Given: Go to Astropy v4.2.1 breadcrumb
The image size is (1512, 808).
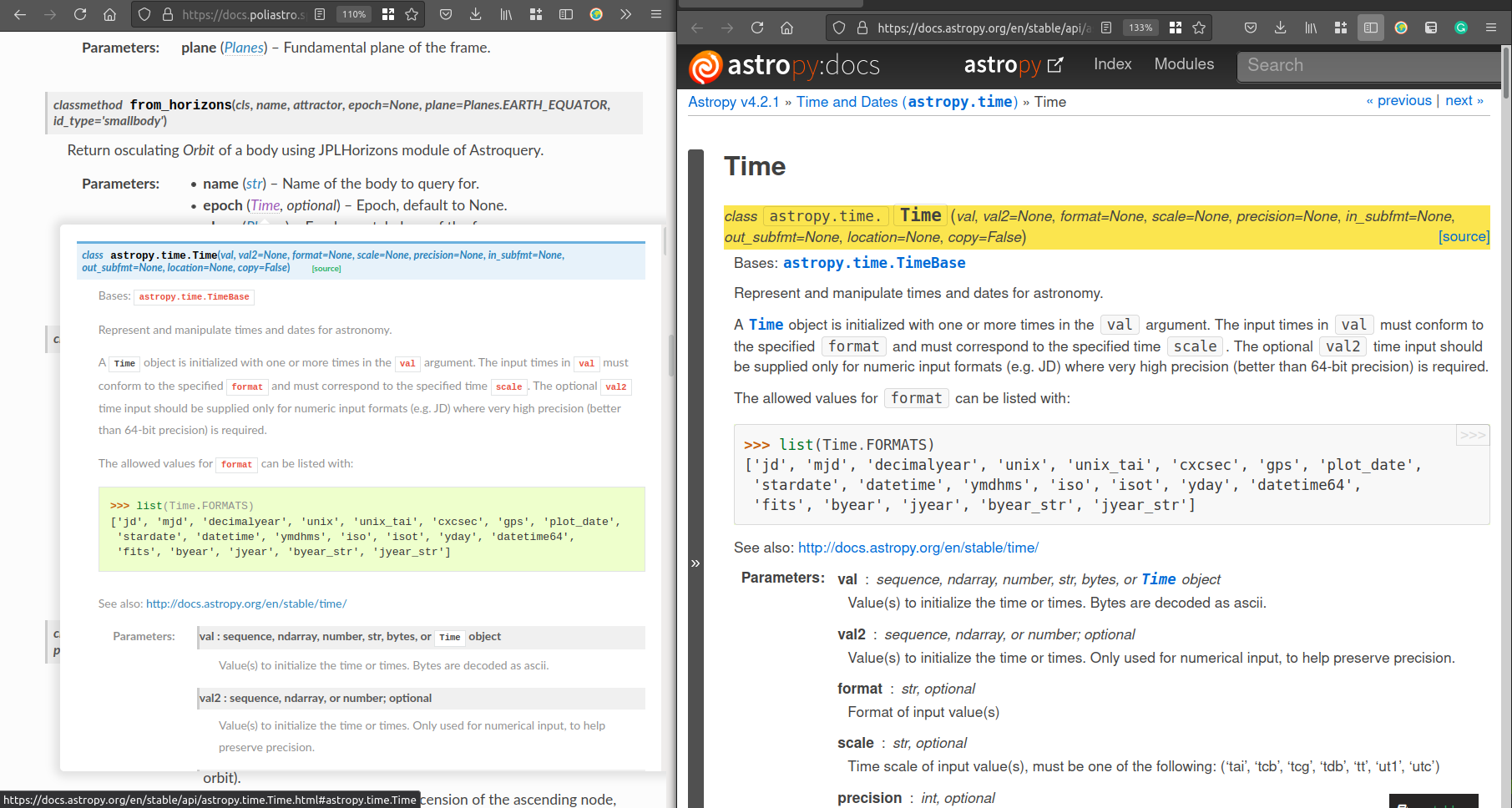Looking at the screenshot, I should (x=733, y=102).
